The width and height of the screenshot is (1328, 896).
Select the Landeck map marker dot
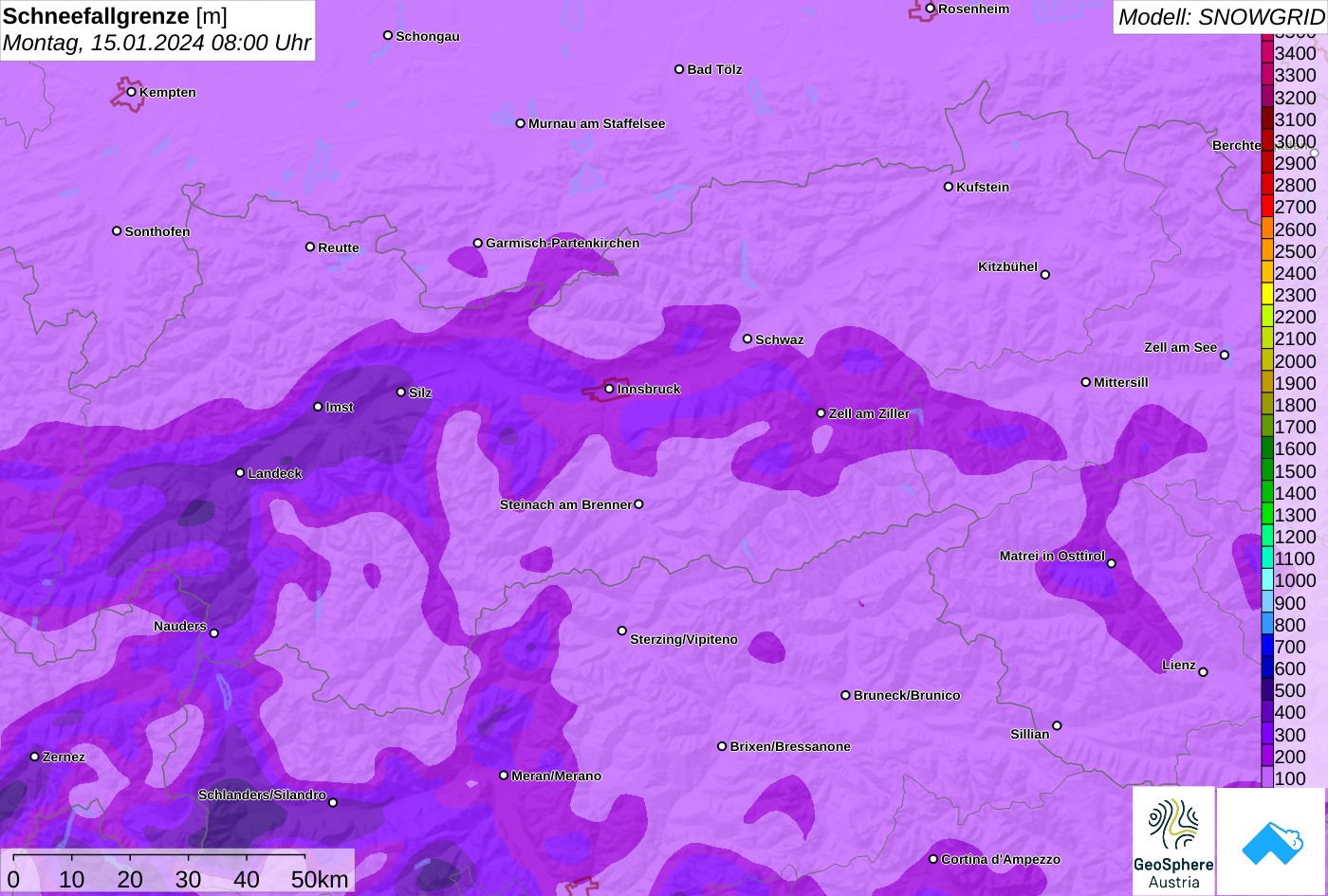pyautogui.click(x=240, y=472)
